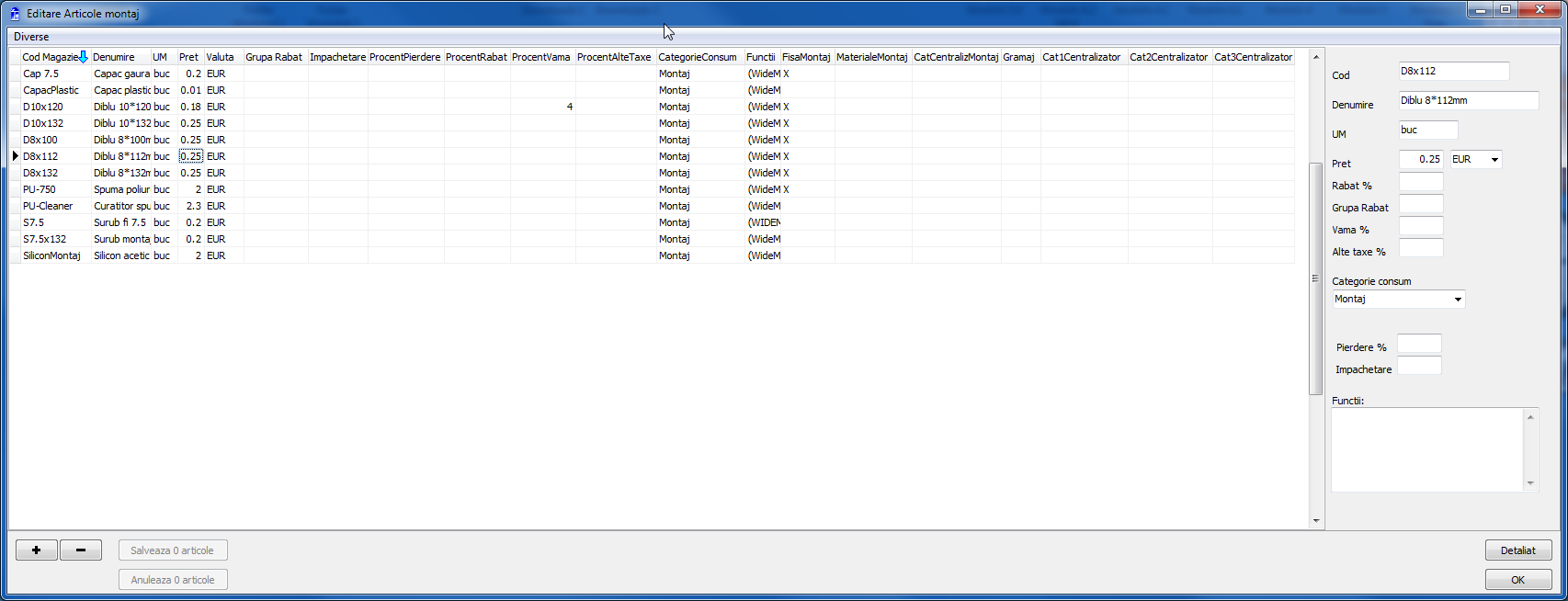
Task: Click the application icon in the title bar
Action: click(x=15, y=14)
